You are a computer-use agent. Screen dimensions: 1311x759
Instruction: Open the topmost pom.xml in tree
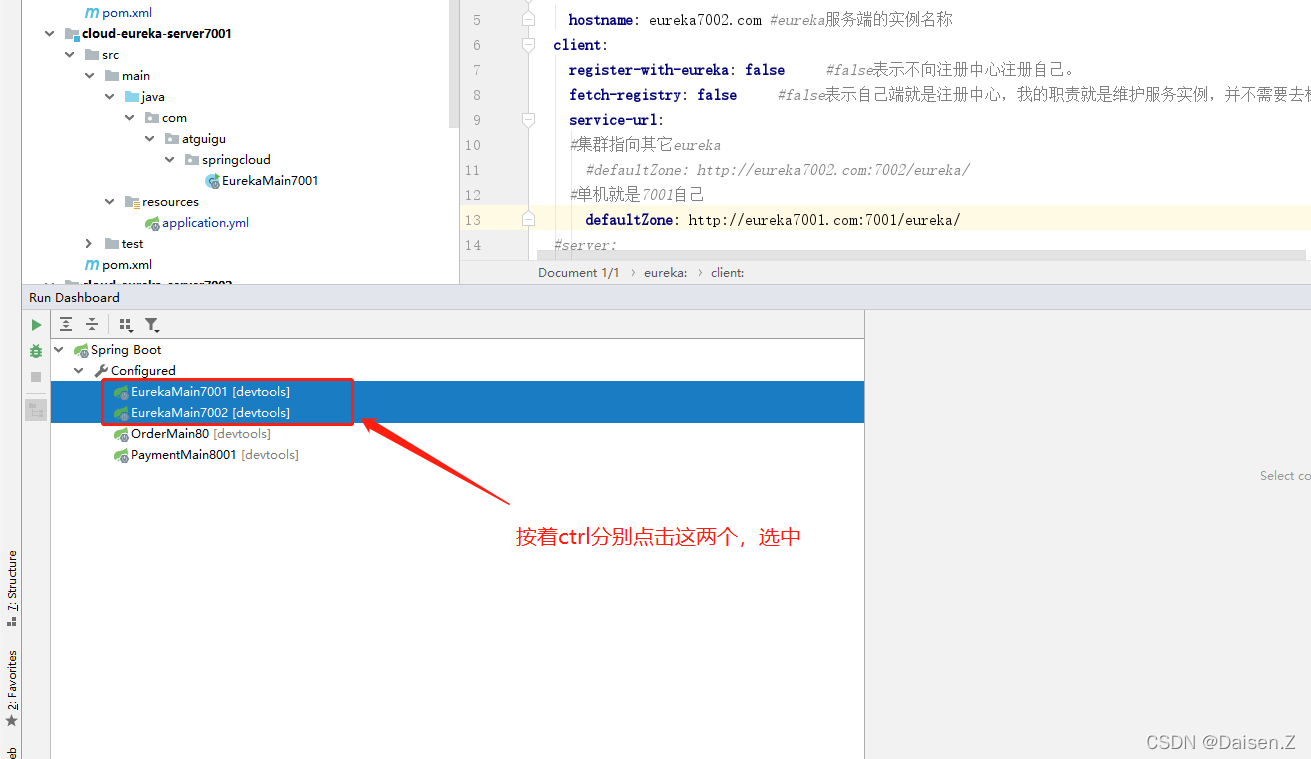point(127,13)
